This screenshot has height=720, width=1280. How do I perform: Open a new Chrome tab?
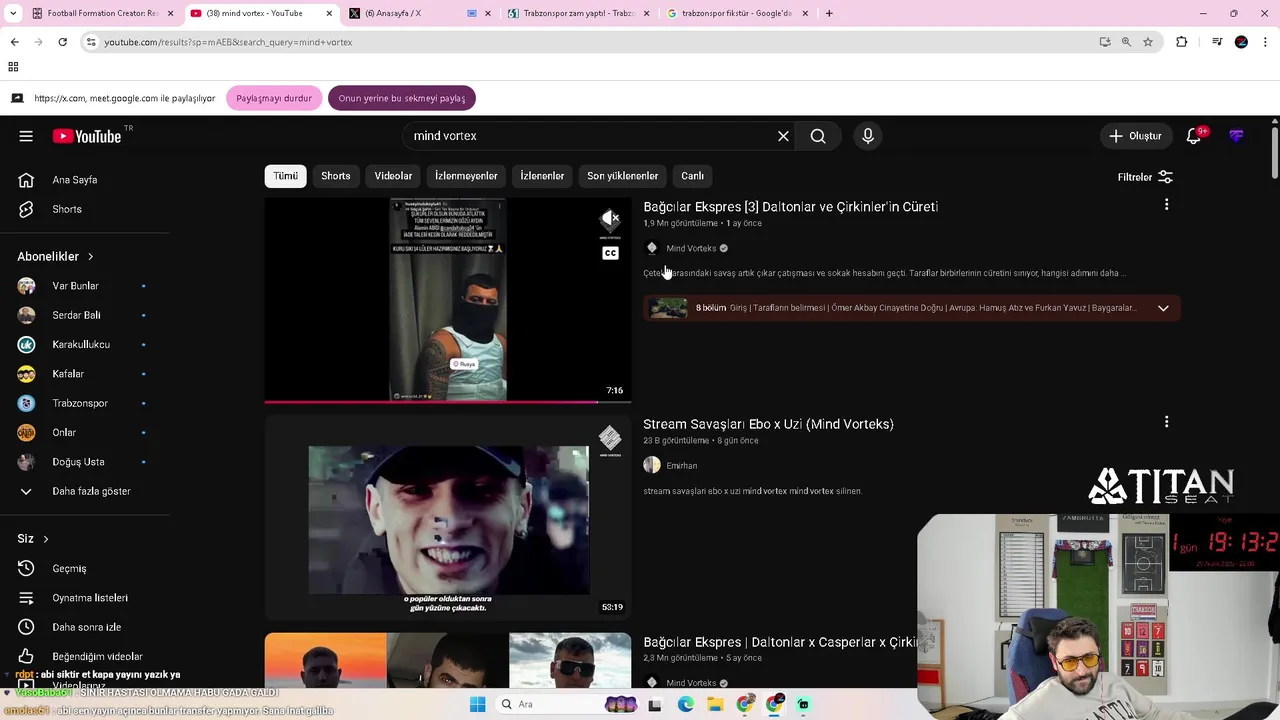click(x=829, y=13)
